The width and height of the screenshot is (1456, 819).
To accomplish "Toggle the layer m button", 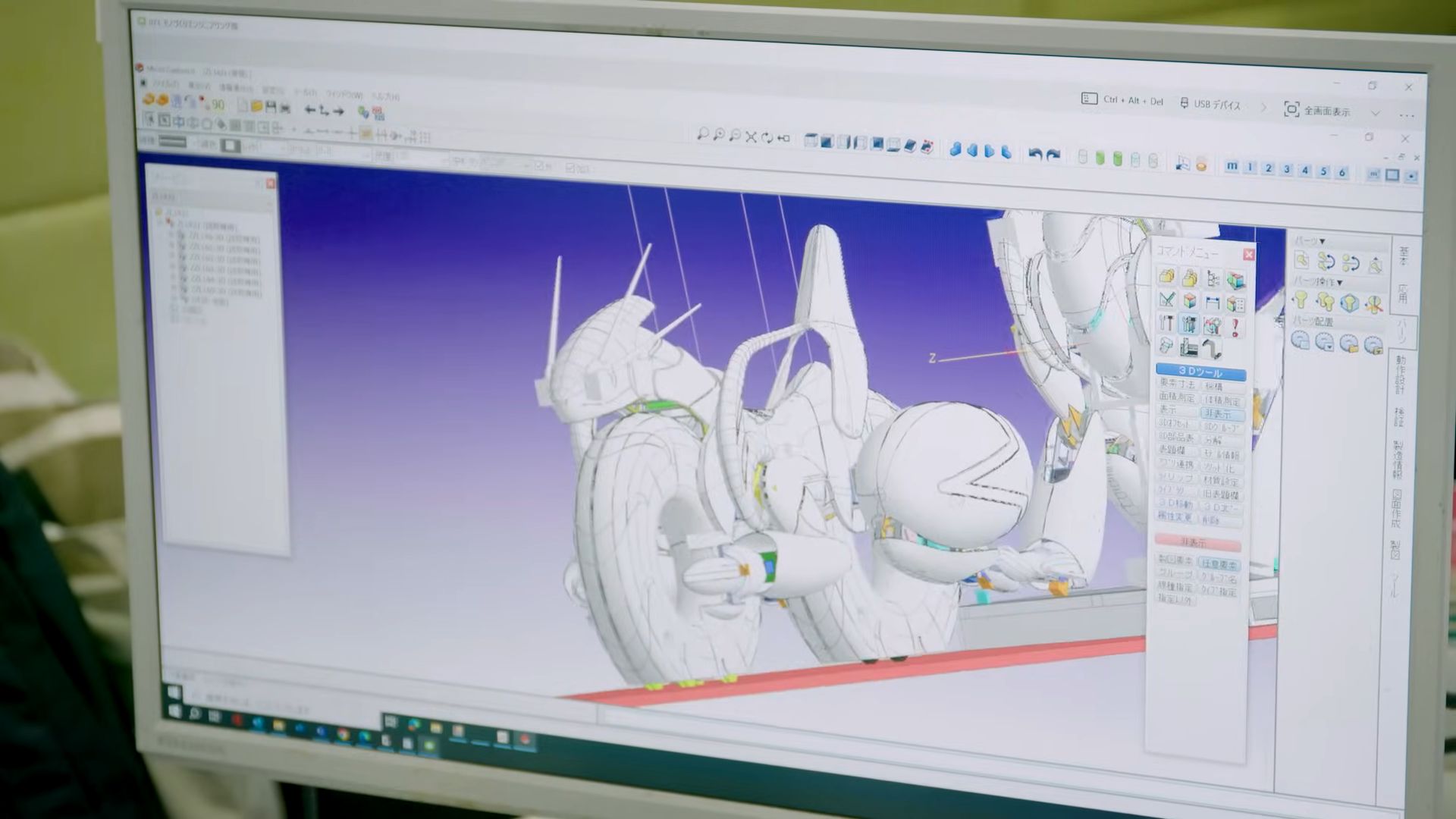I will (1232, 166).
